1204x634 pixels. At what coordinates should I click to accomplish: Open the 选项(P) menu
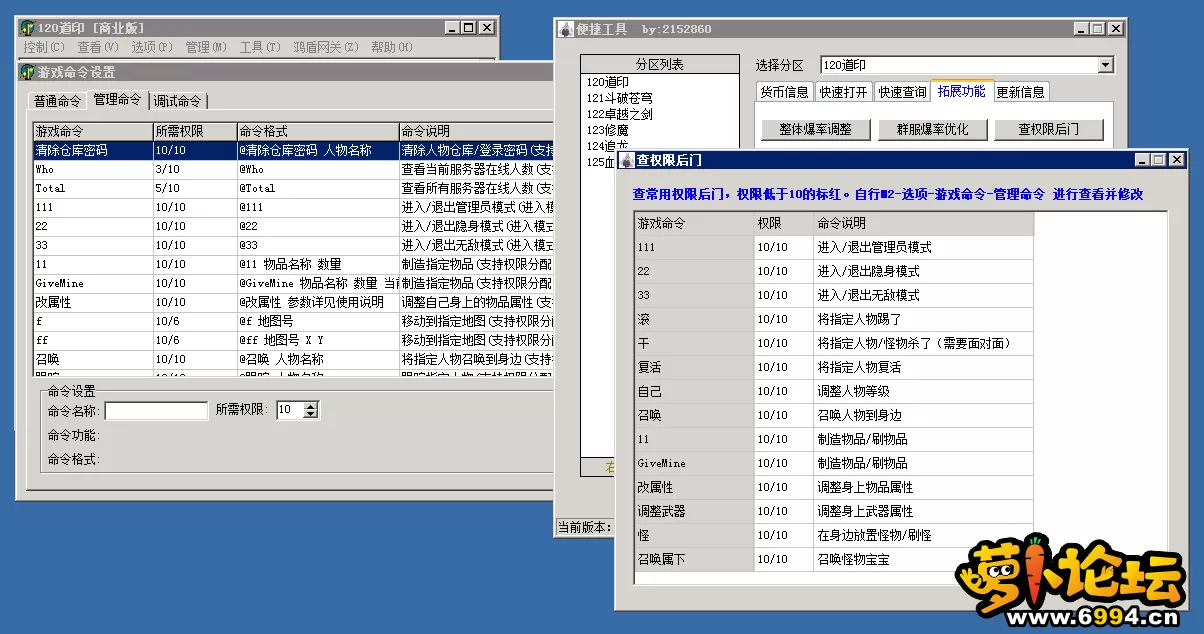pos(152,47)
